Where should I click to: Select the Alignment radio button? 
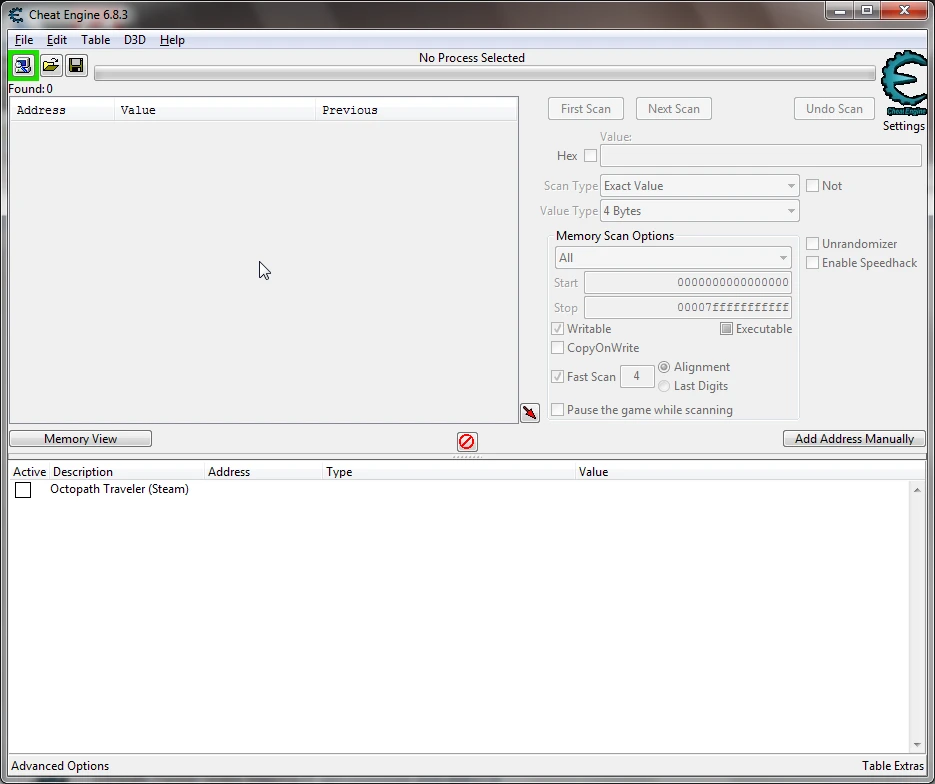coord(664,367)
